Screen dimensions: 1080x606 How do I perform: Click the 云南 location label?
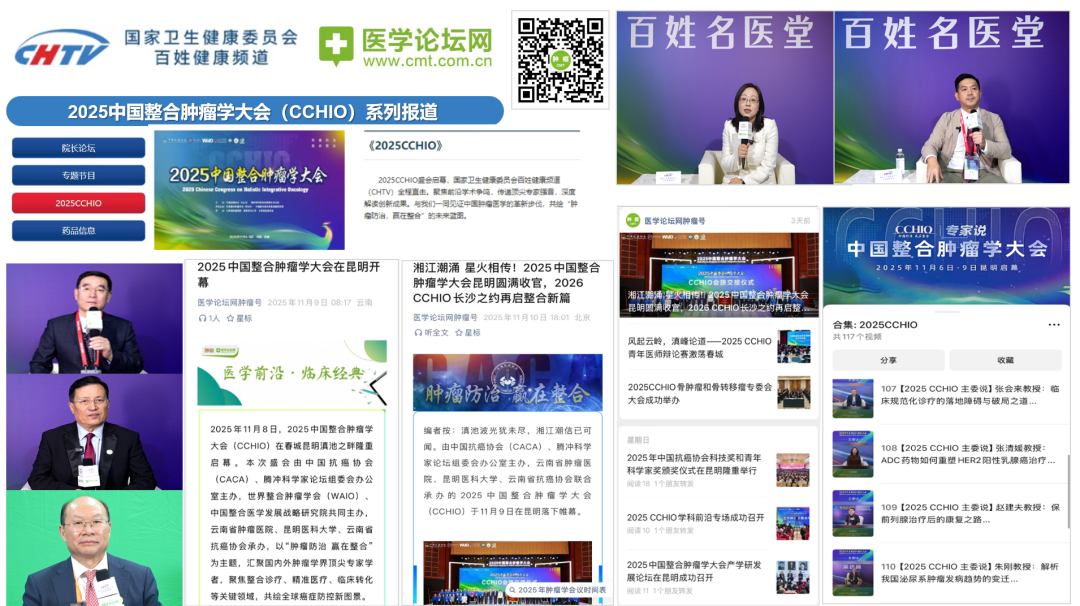point(364,302)
